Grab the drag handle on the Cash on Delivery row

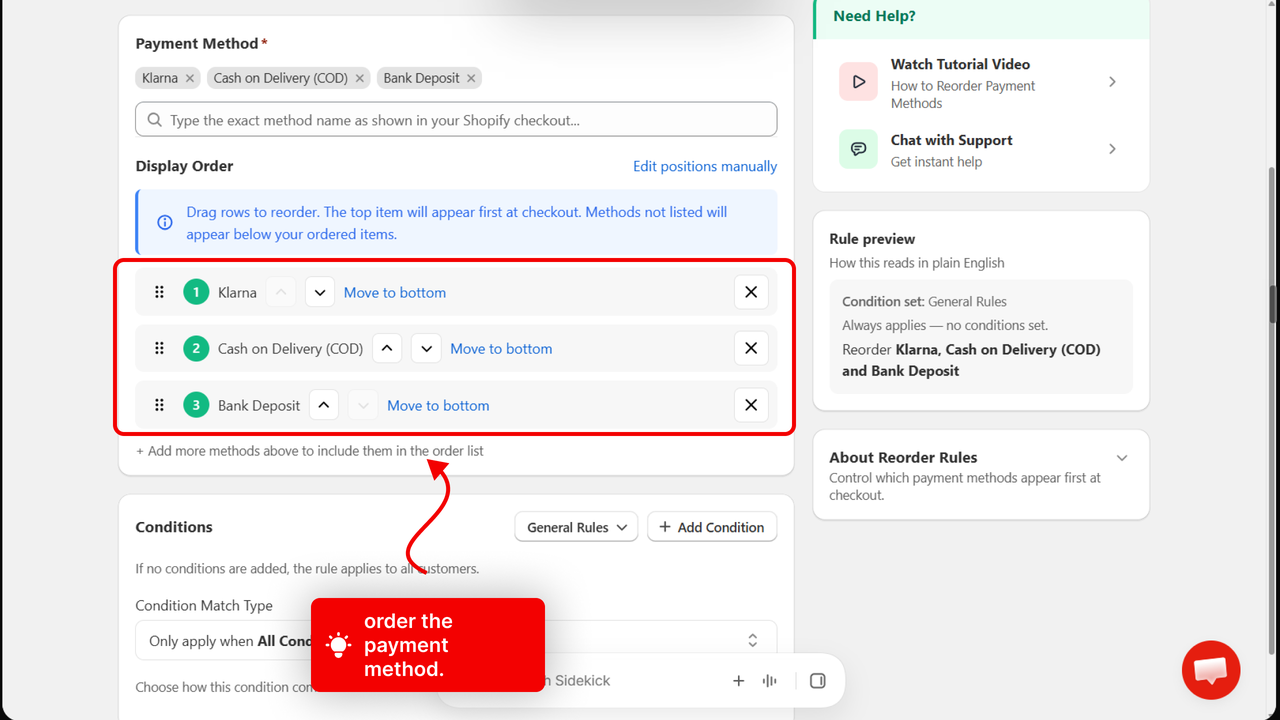[159, 348]
